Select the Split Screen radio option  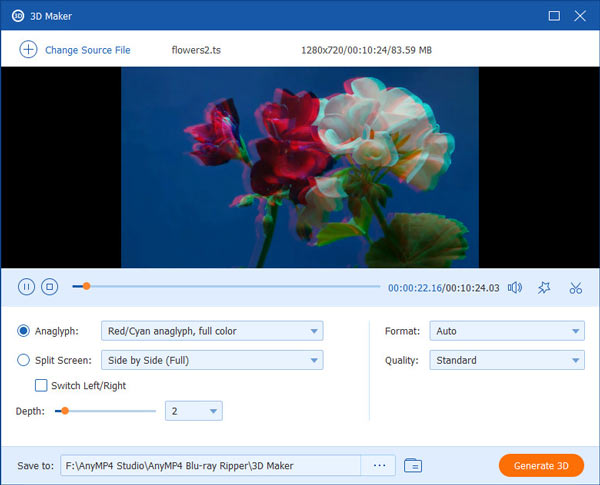[x=24, y=360]
